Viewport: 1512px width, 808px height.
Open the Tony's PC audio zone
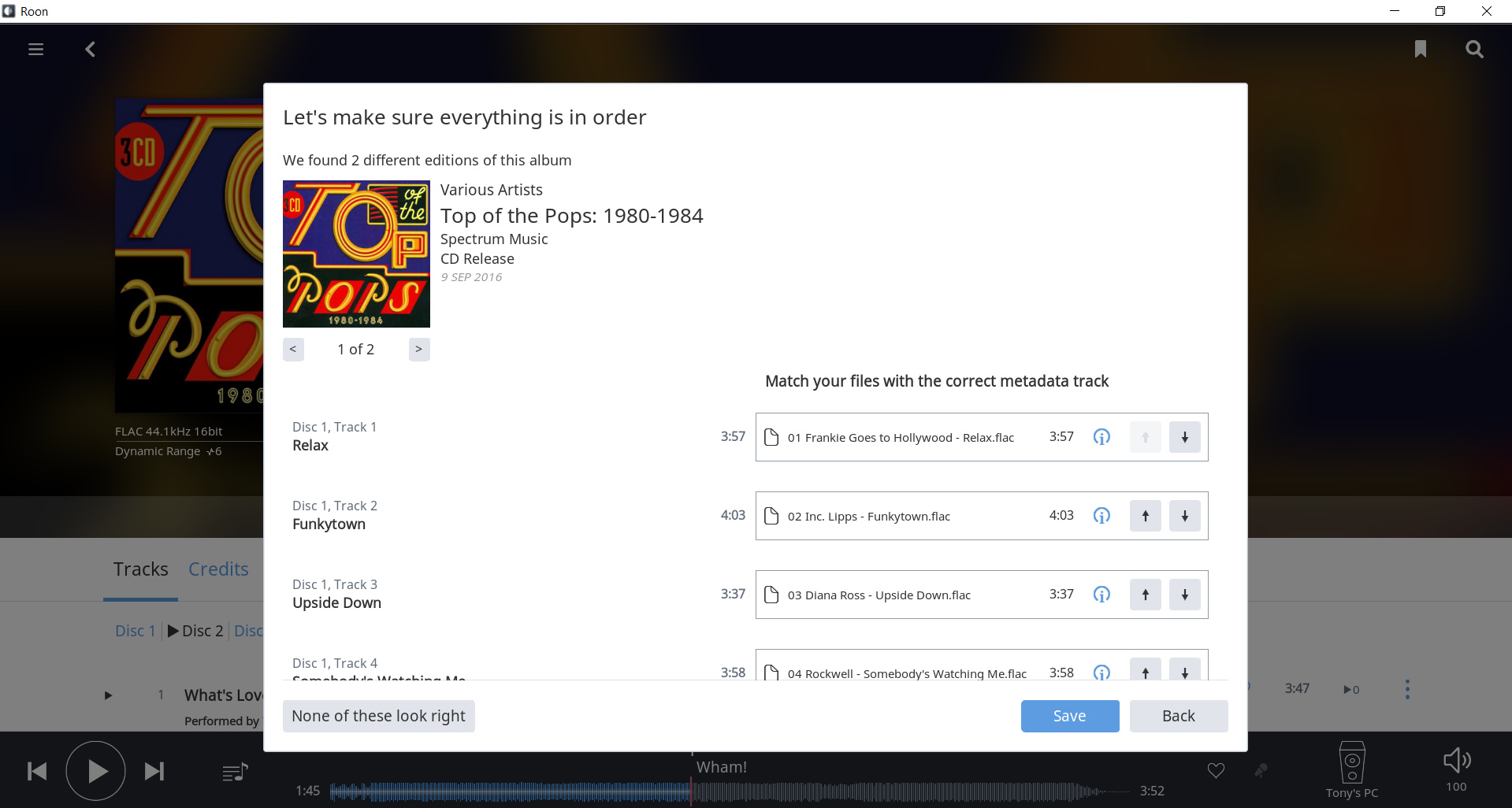[1352, 770]
